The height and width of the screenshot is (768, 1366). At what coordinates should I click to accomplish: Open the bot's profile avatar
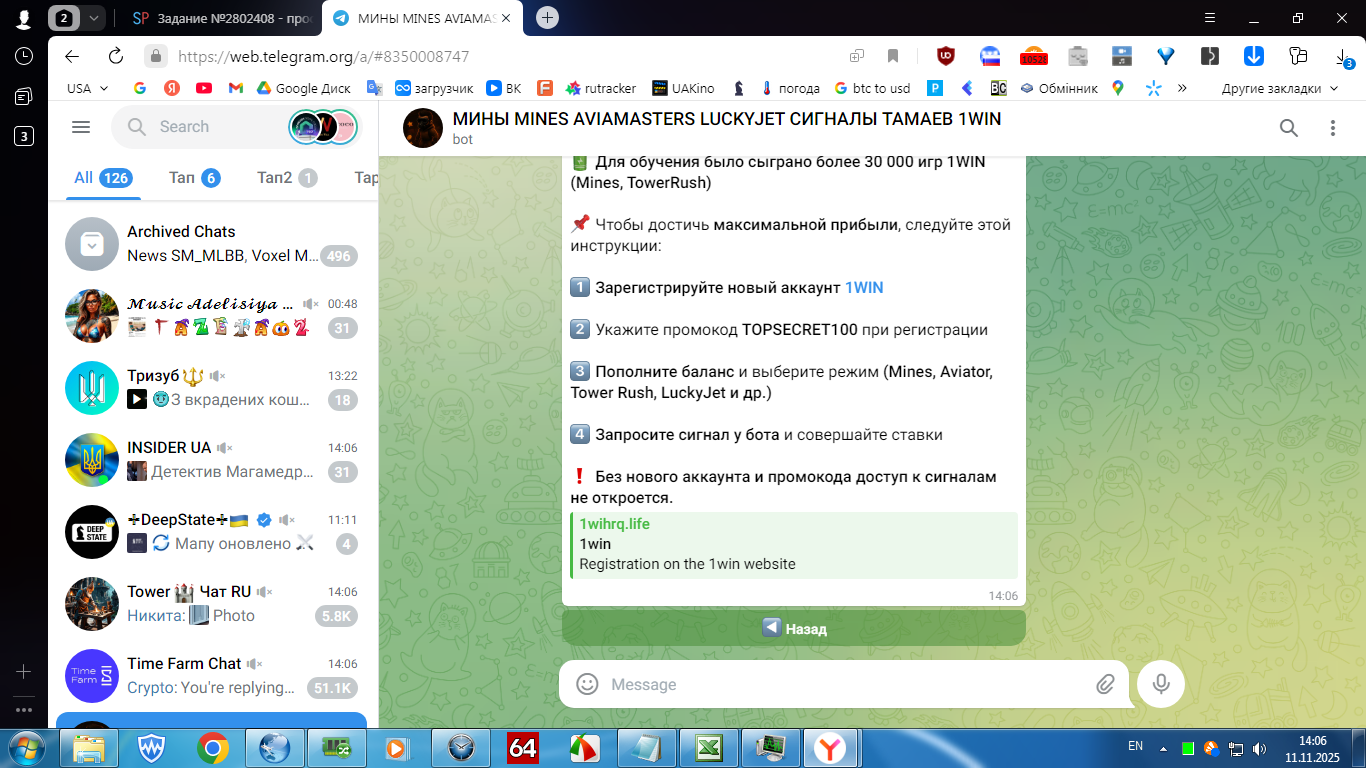point(423,128)
